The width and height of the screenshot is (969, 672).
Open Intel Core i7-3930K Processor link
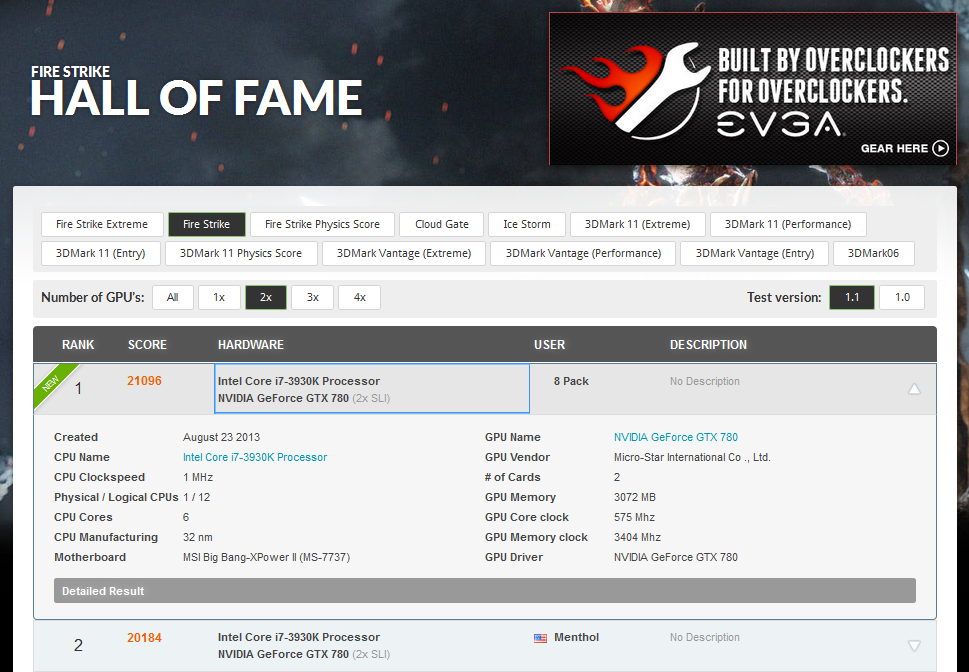[x=255, y=457]
